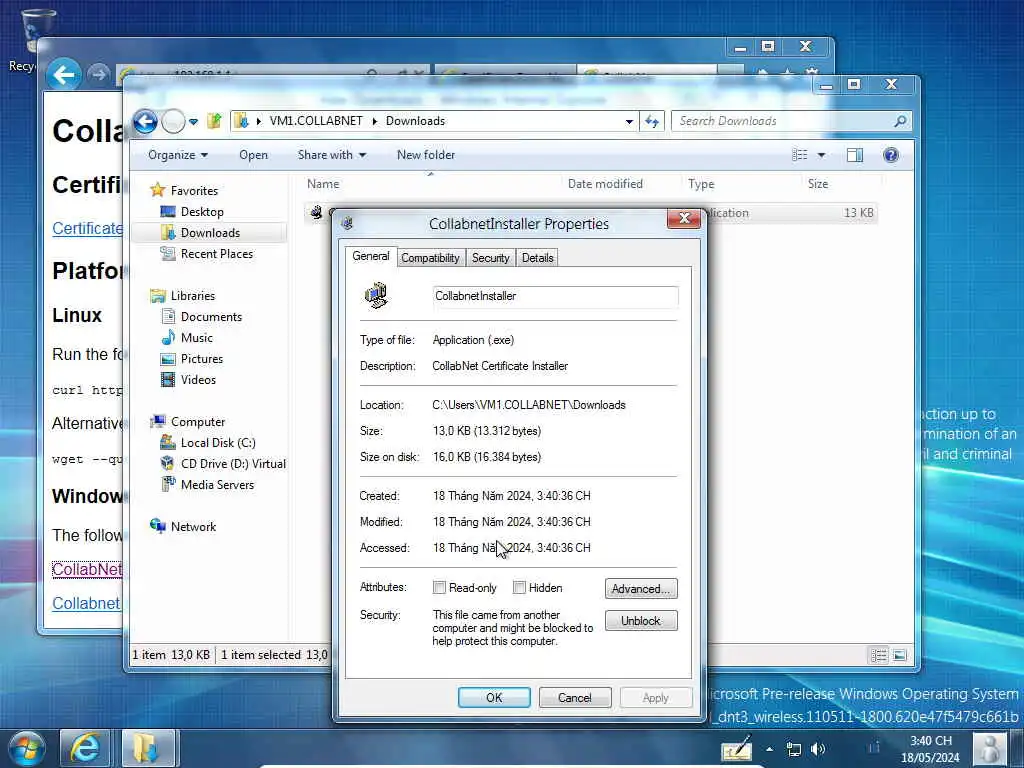The width and height of the screenshot is (1024, 768).
Task: Switch to the Compatibility tab
Action: pos(430,258)
